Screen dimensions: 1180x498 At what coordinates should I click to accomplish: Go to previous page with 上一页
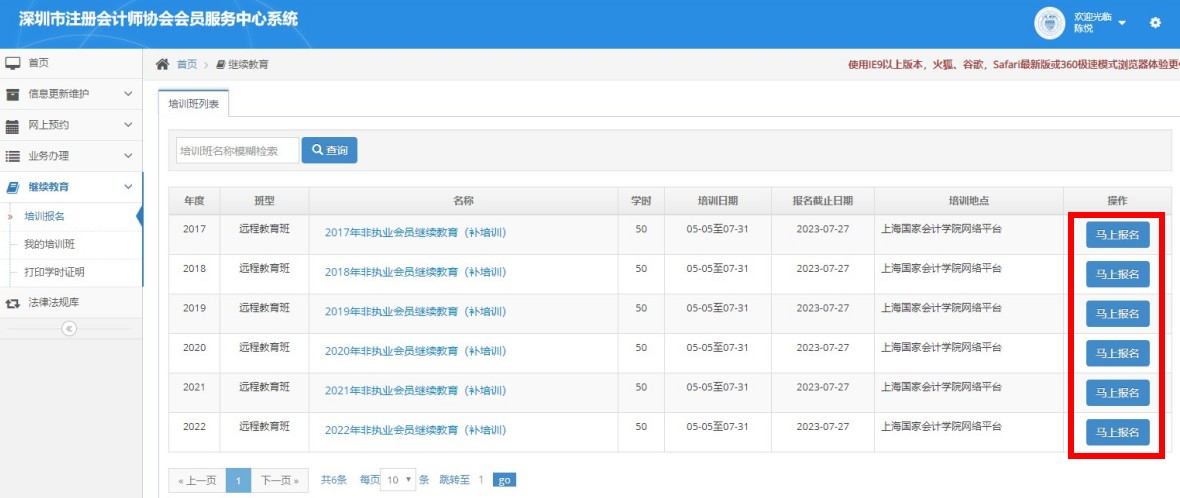(x=197, y=480)
